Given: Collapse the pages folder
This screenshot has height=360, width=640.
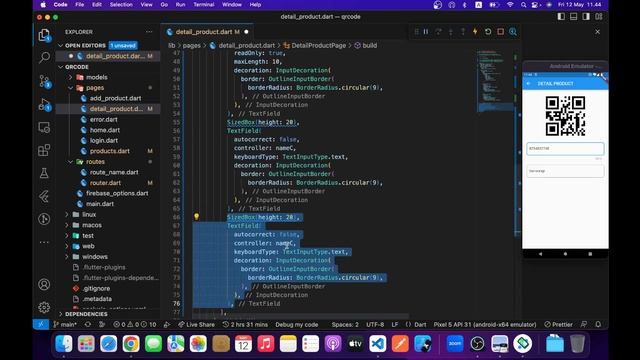Looking at the screenshot, I should [95, 88].
